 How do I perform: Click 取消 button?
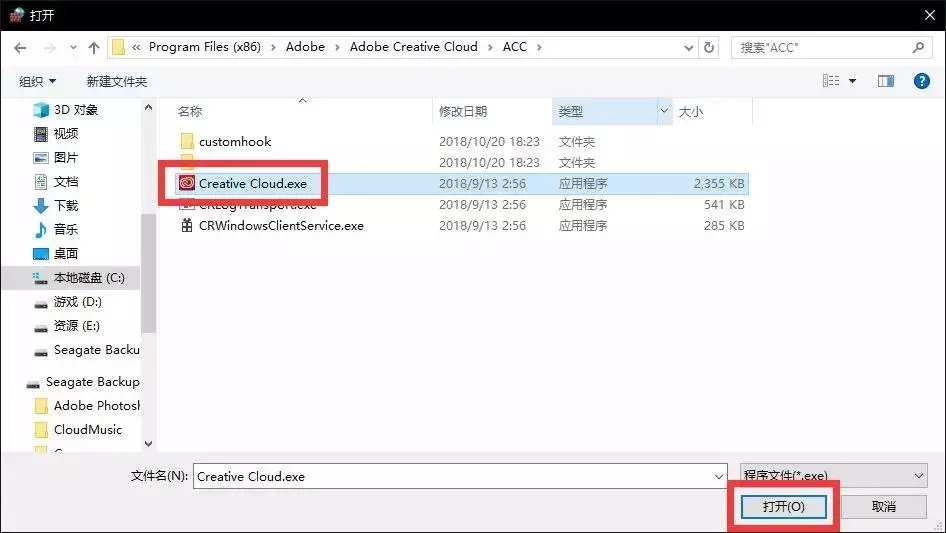[883, 506]
